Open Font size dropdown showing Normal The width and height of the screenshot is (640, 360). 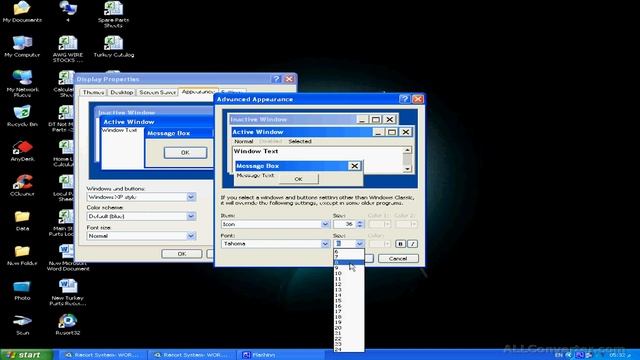191,236
